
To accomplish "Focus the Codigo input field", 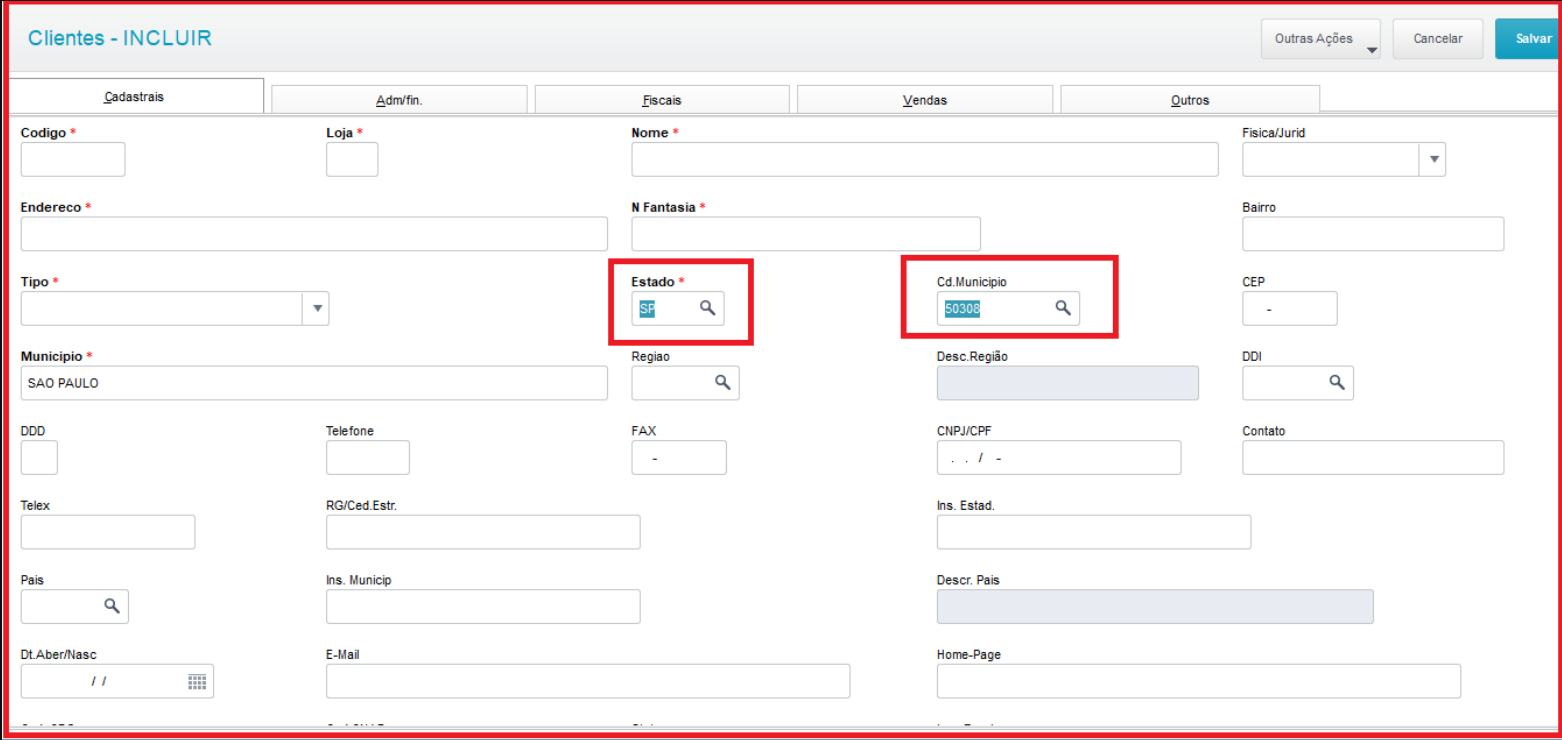I will click(x=73, y=159).
